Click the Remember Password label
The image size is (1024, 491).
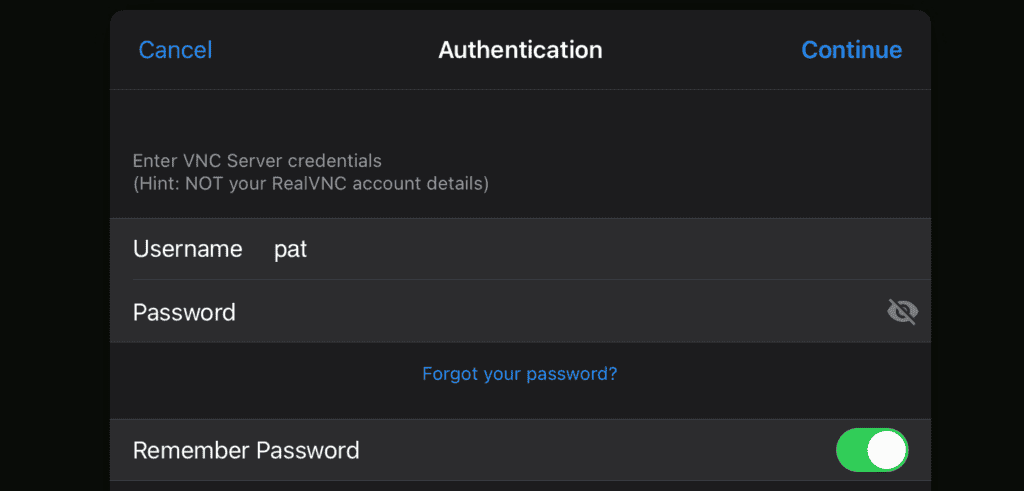click(x=246, y=450)
